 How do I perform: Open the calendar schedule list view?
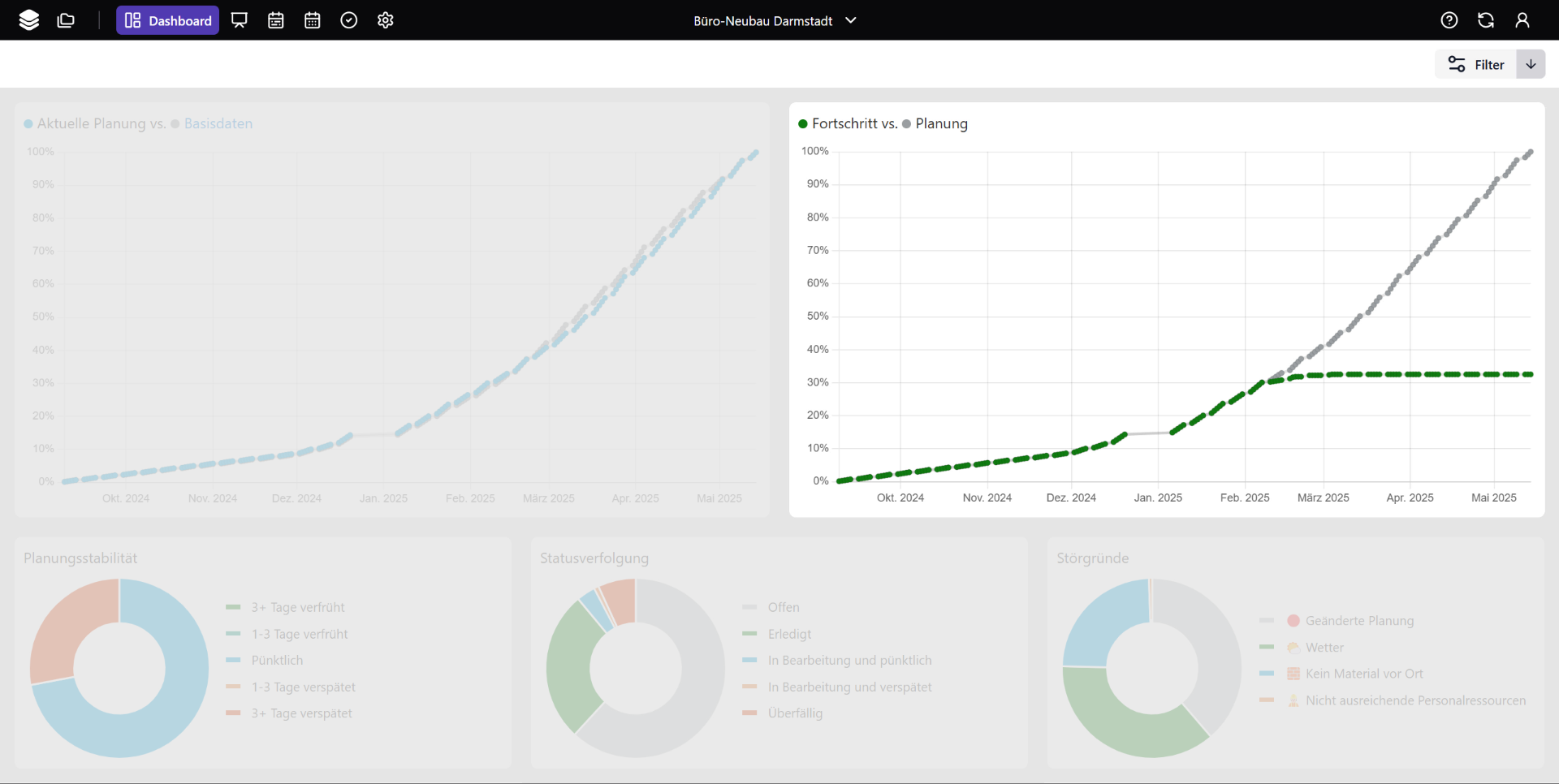[276, 20]
